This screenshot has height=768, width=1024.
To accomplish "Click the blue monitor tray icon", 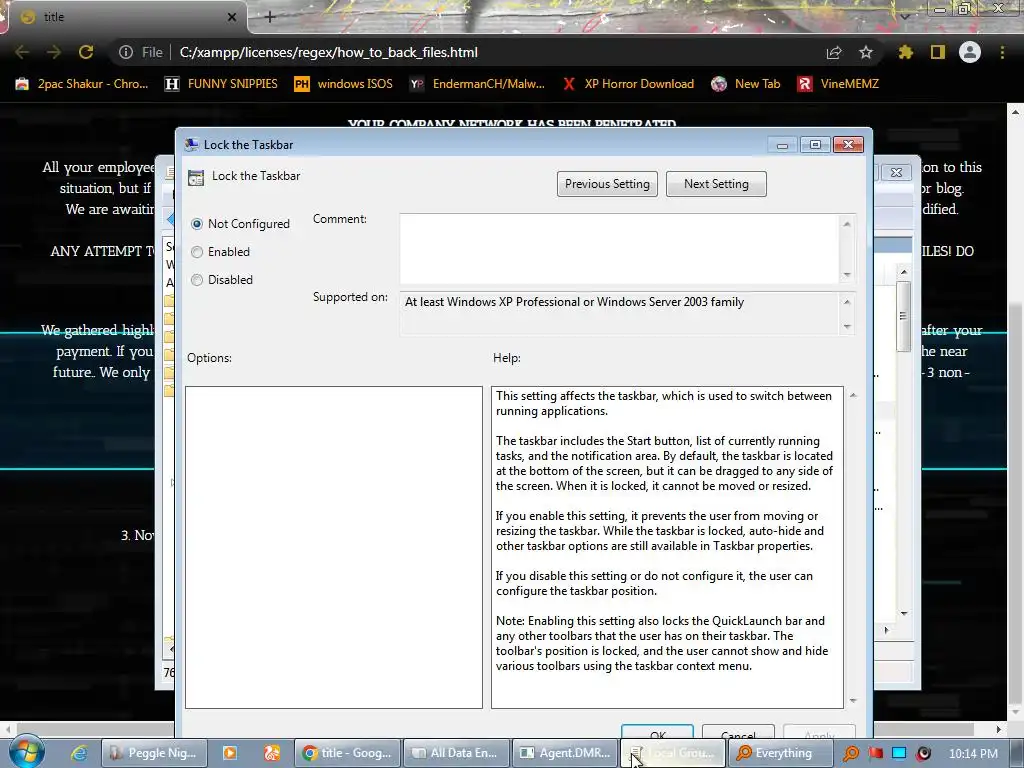I will click(899, 753).
